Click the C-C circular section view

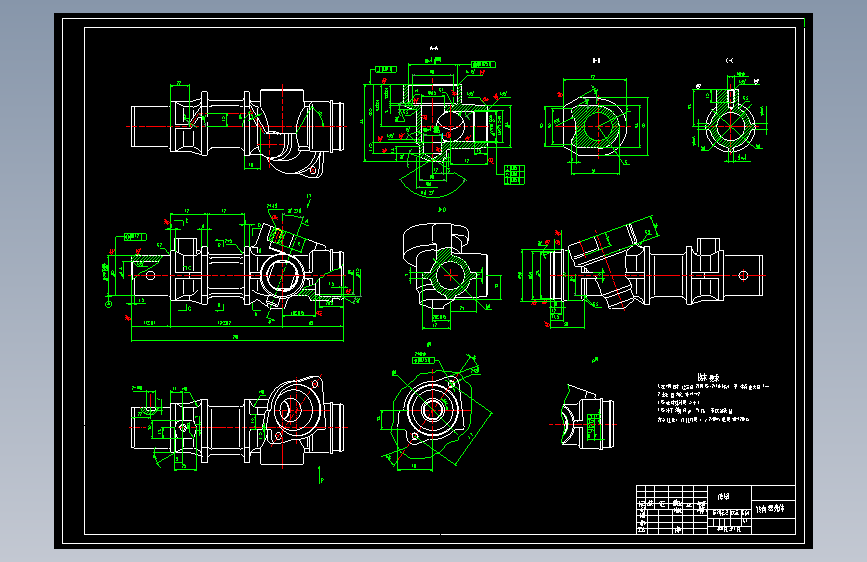pos(729,119)
